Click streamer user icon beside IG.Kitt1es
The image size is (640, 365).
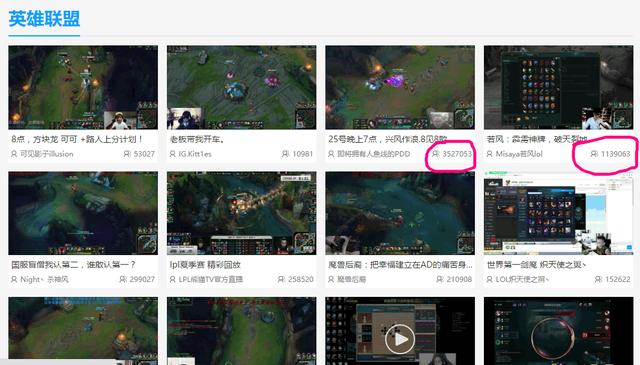[x=172, y=154]
